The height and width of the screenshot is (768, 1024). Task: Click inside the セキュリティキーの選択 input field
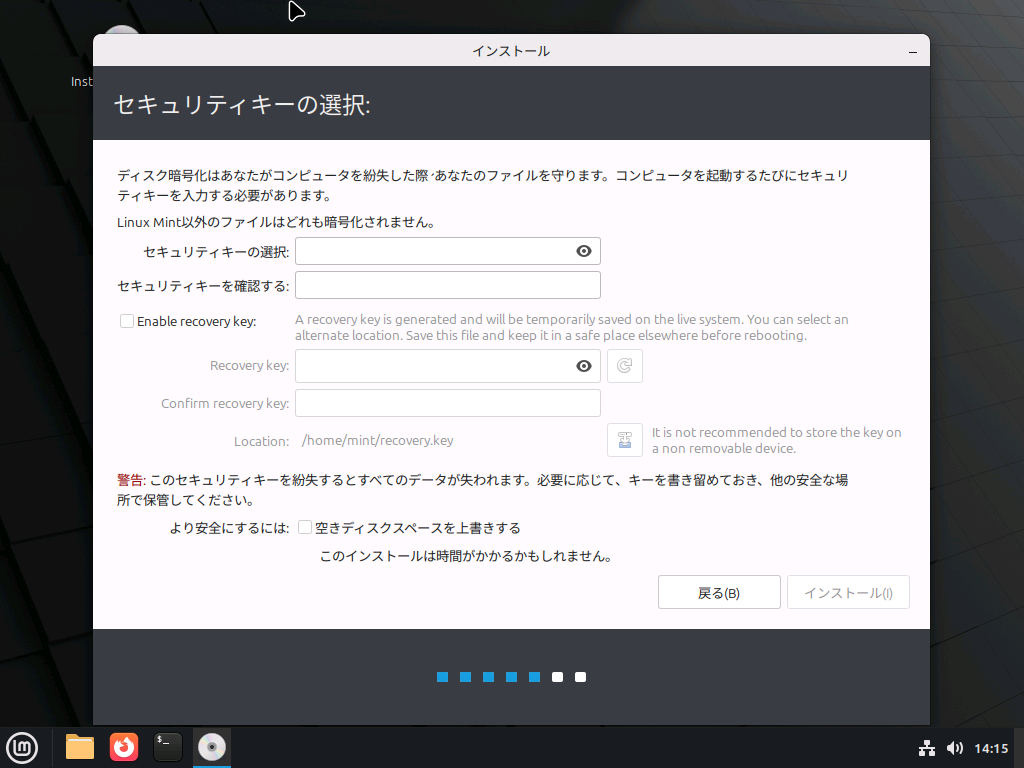(440, 251)
